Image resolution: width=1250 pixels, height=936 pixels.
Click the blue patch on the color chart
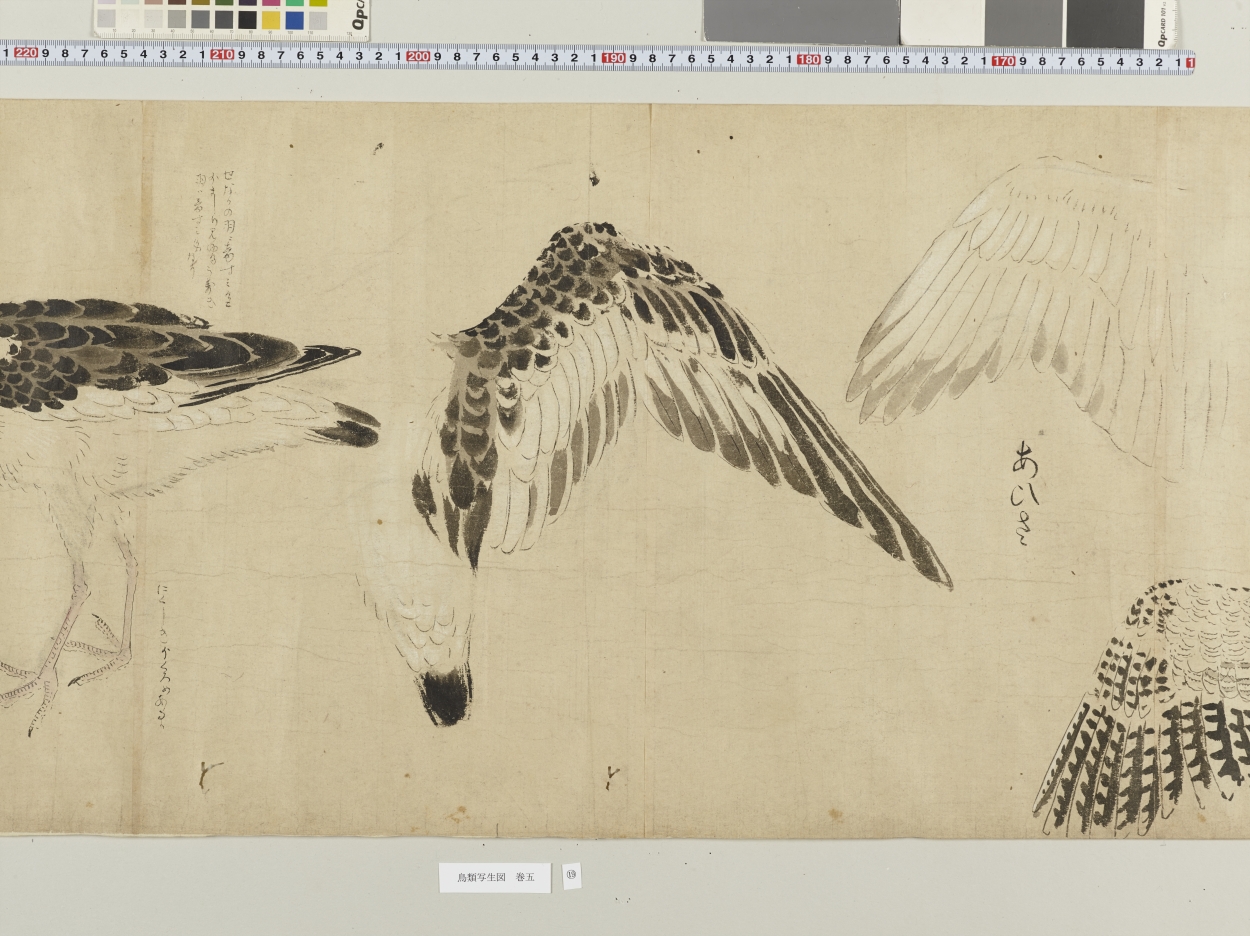coord(295,20)
